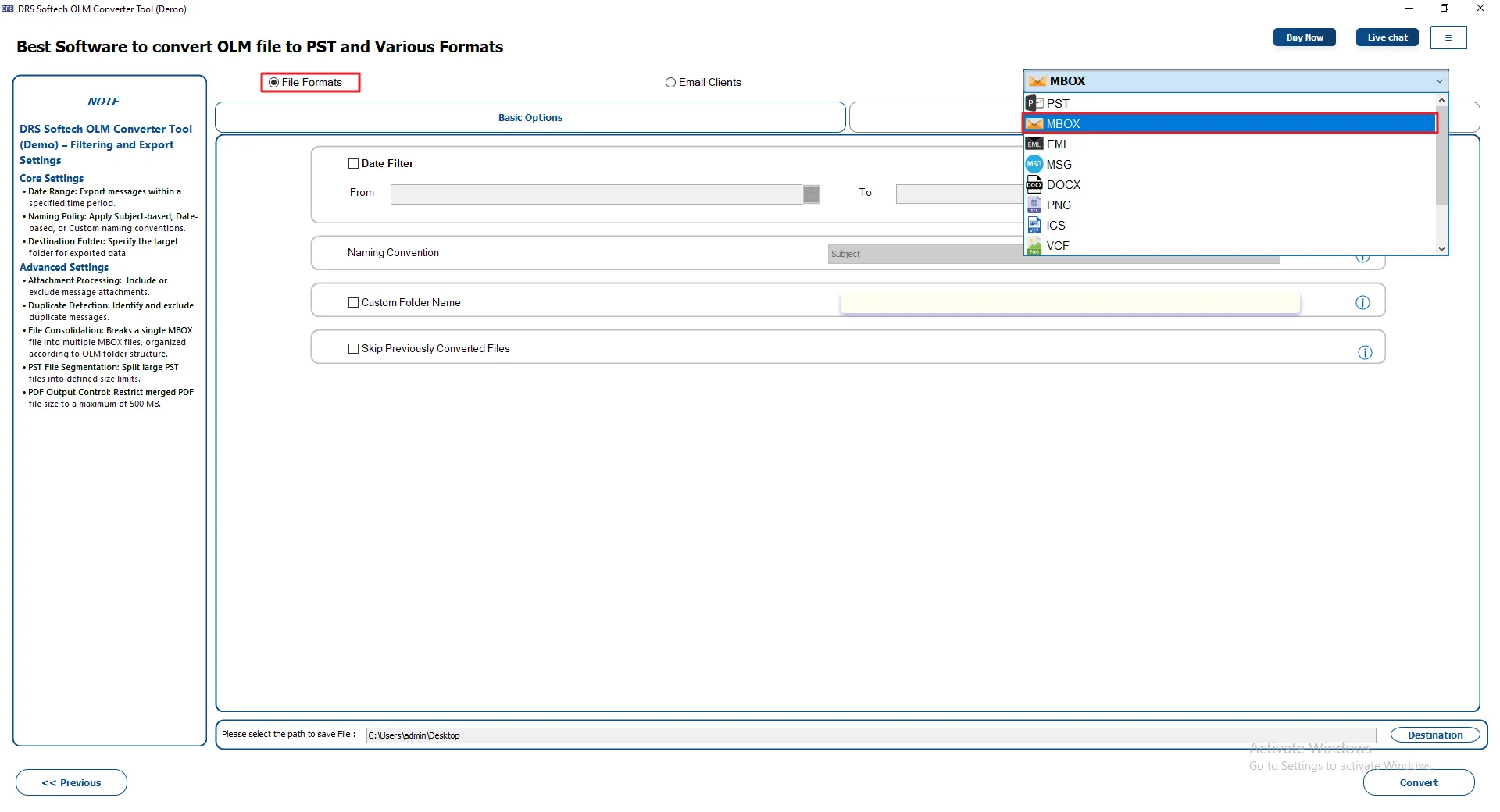1500x812 pixels.
Task: Choose PNG from the format list
Action: [1230, 205]
